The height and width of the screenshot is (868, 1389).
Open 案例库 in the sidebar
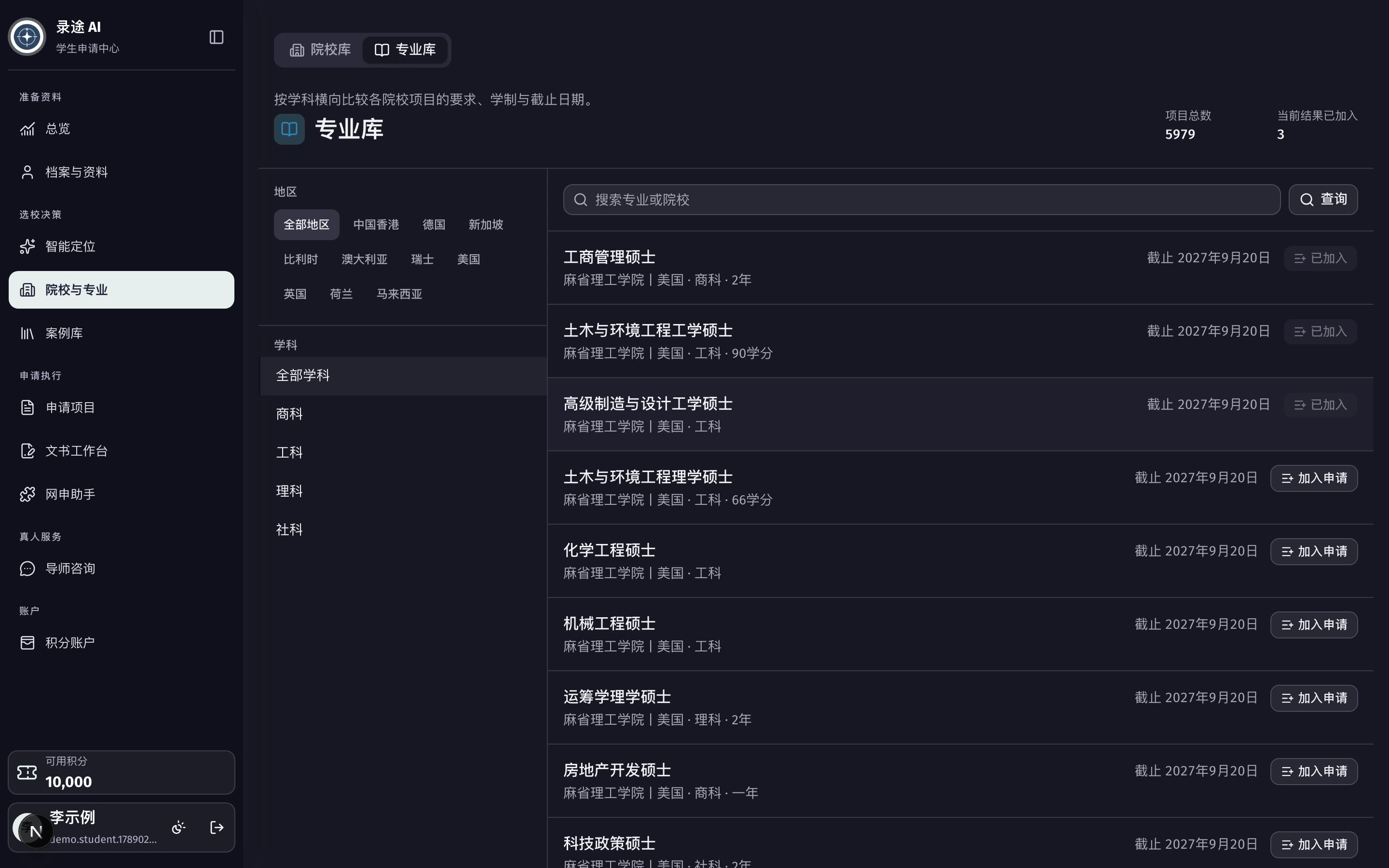(121, 333)
